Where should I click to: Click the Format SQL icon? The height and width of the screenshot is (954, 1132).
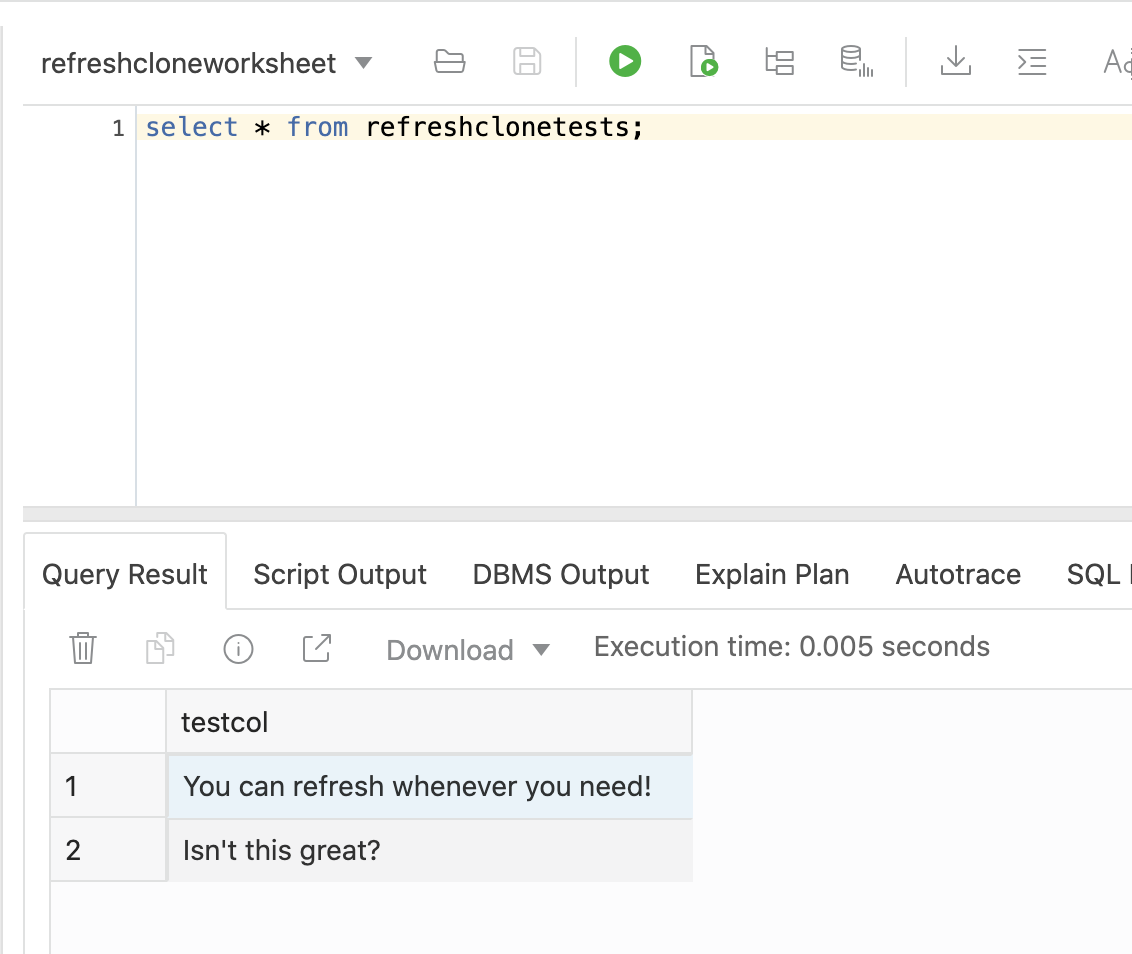[x=1031, y=62]
